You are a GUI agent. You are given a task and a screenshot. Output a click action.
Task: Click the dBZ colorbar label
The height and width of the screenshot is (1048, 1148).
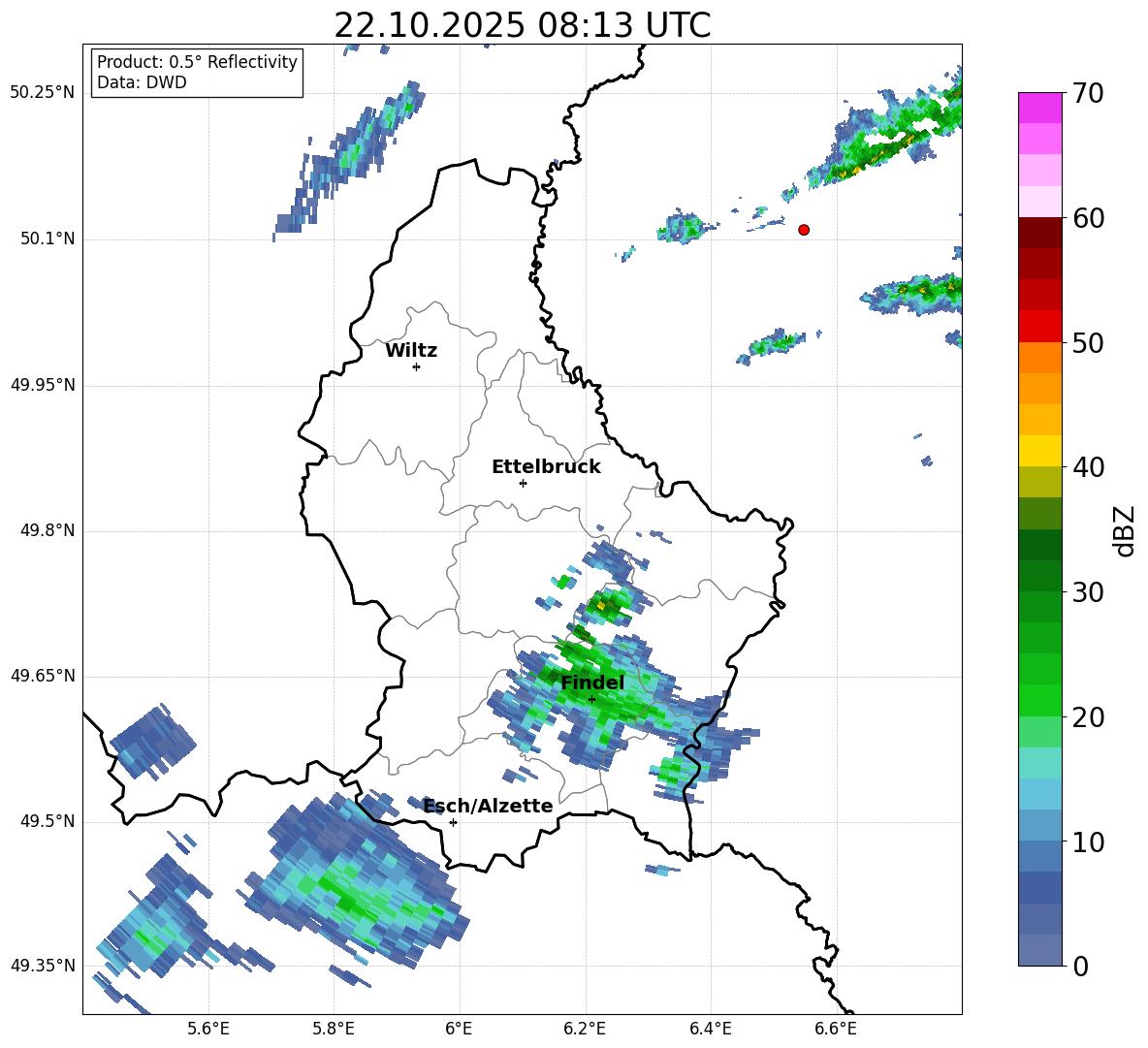coord(1123,530)
